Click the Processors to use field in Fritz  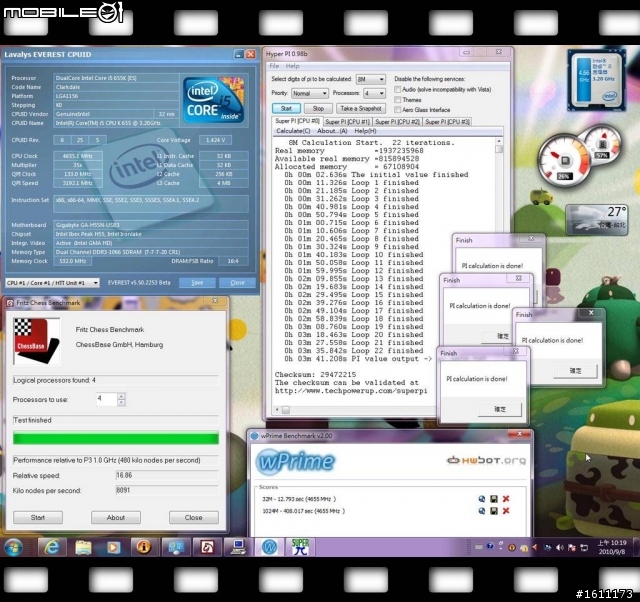(107, 399)
